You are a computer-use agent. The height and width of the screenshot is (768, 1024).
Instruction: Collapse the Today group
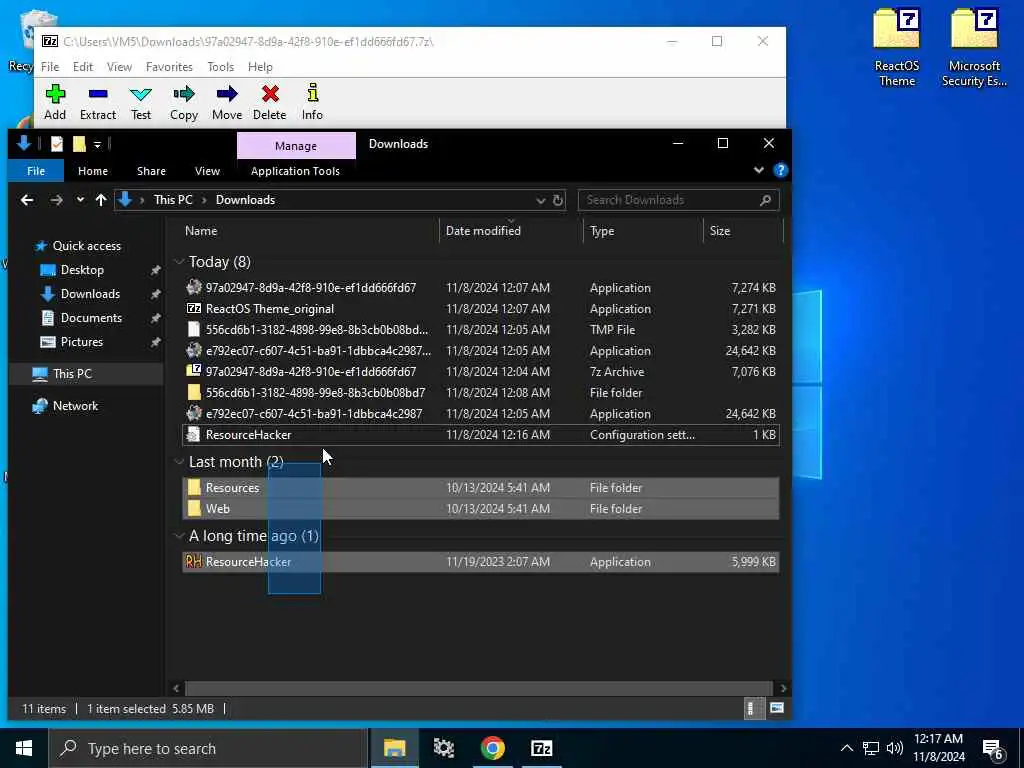[x=178, y=262]
